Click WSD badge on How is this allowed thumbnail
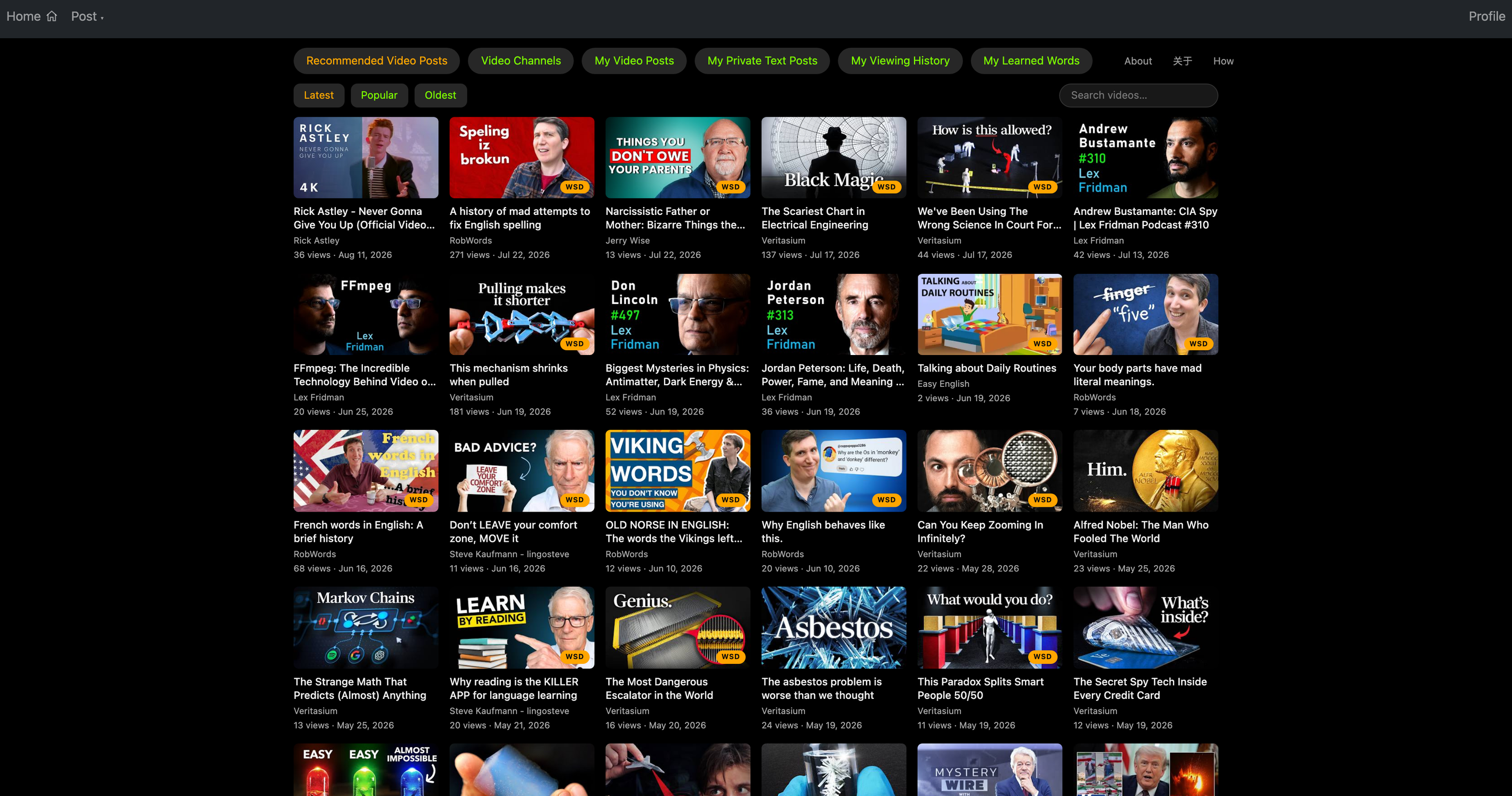This screenshot has width=1512, height=796. (1042, 187)
